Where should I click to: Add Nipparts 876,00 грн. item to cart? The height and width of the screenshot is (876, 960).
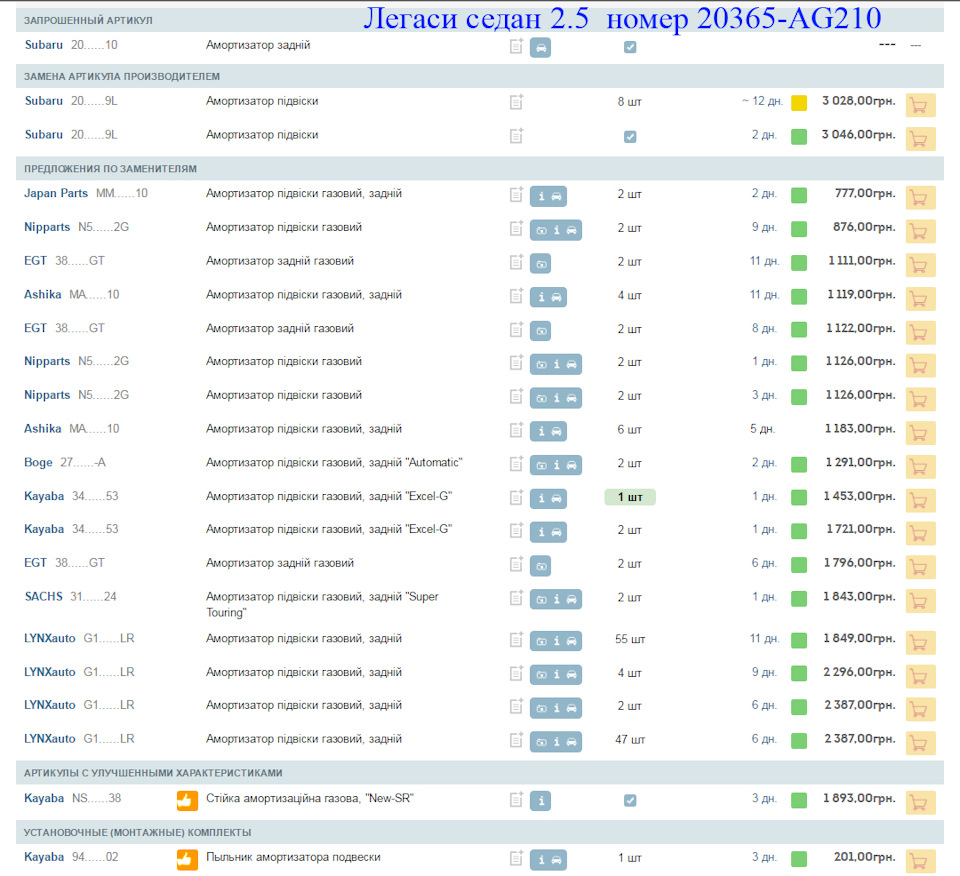pos(920,231)
